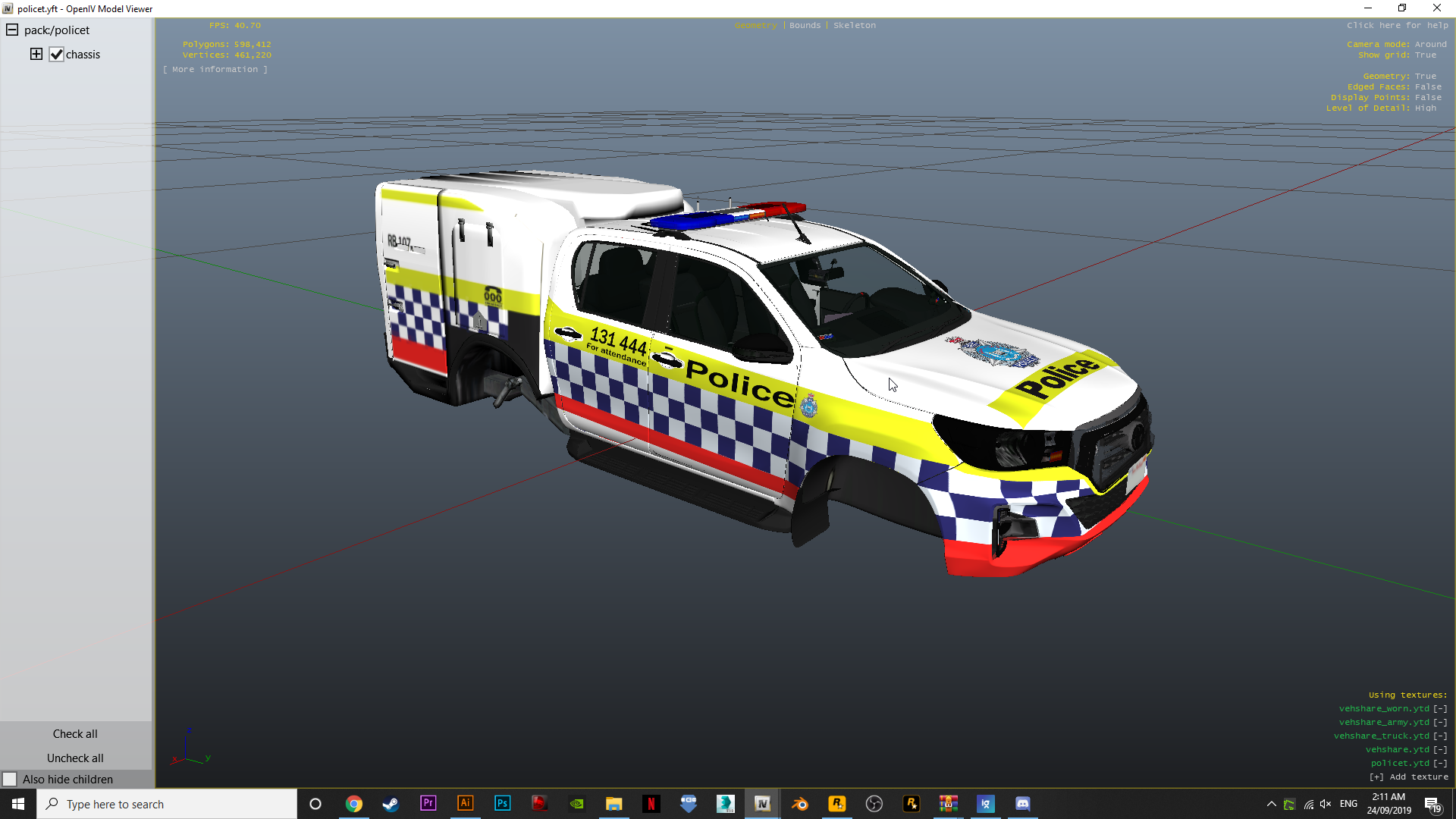Click the OpenIV taskbar icon

[762, 804]
